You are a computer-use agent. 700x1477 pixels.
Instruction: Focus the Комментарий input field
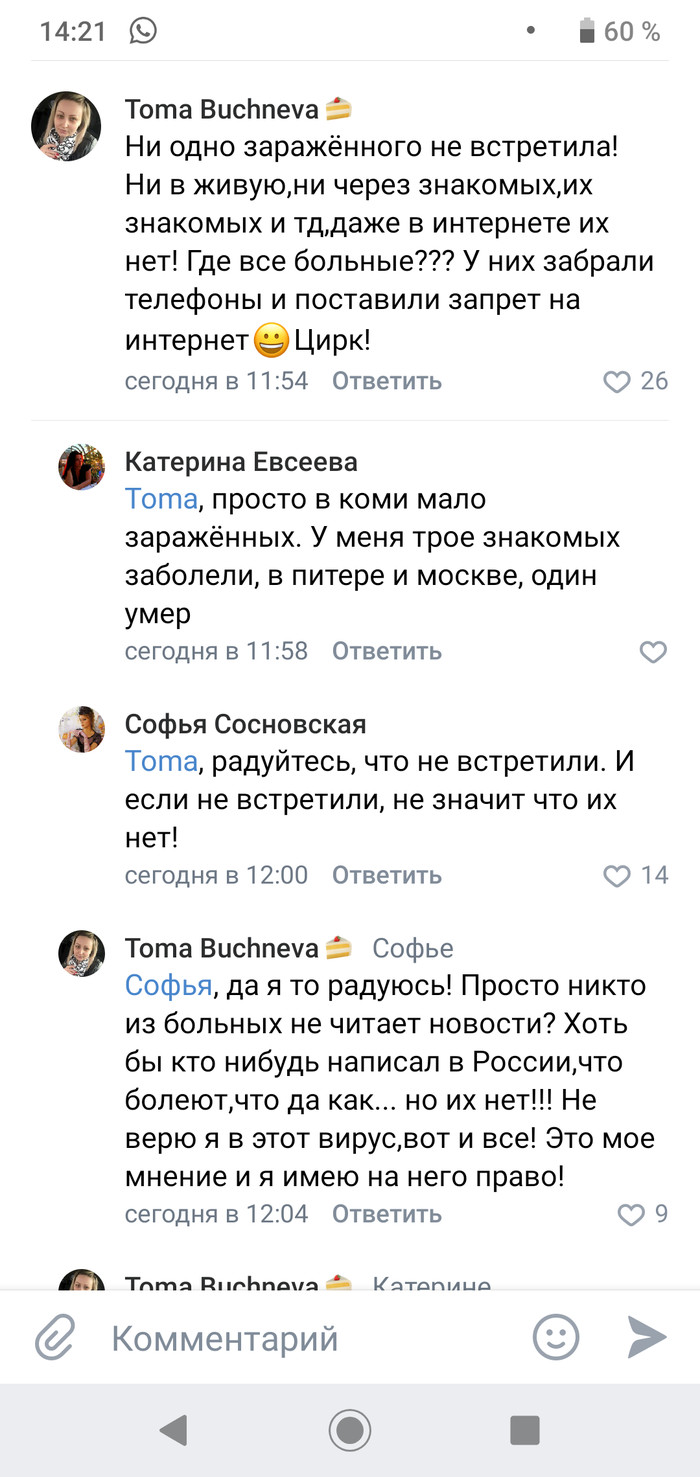coord(300,1337)
